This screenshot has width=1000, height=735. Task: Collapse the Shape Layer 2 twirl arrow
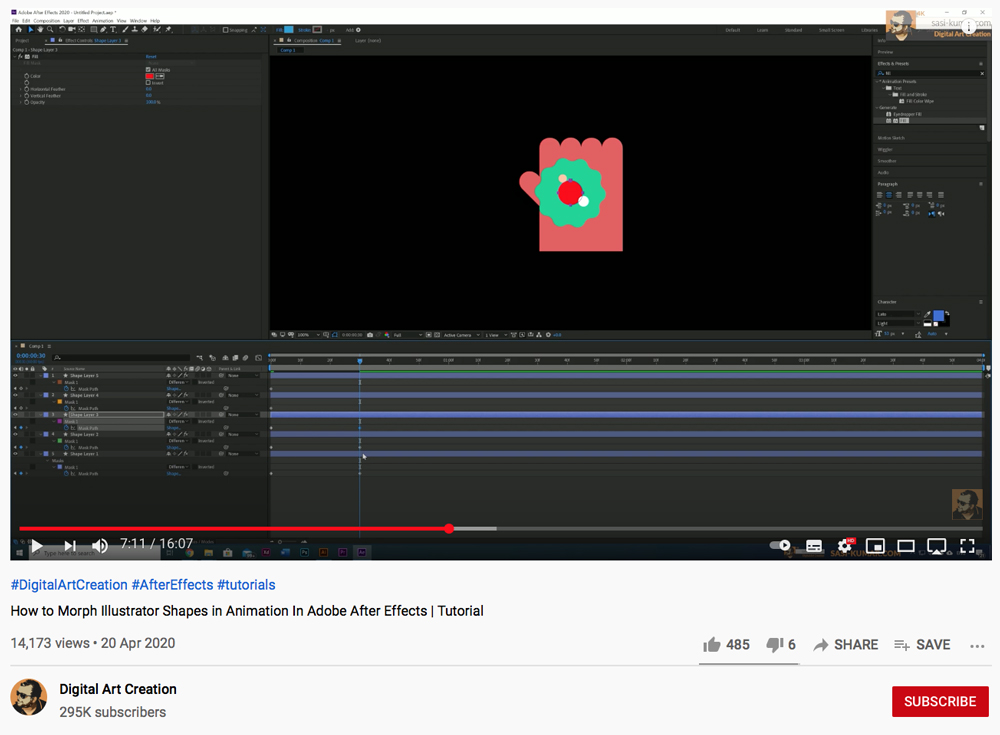click(x=40, y=434)
